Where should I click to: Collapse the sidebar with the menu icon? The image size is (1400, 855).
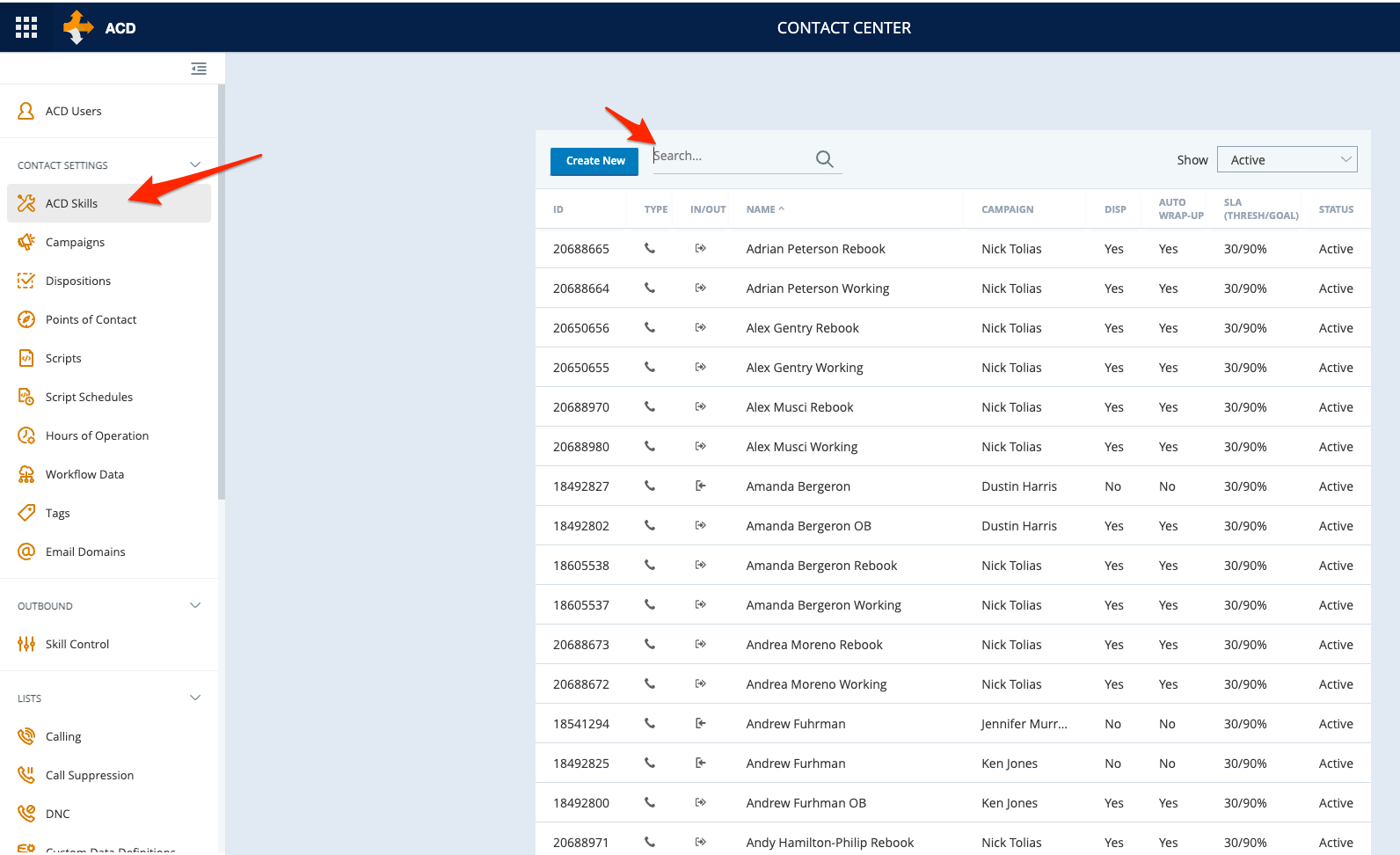199,69
